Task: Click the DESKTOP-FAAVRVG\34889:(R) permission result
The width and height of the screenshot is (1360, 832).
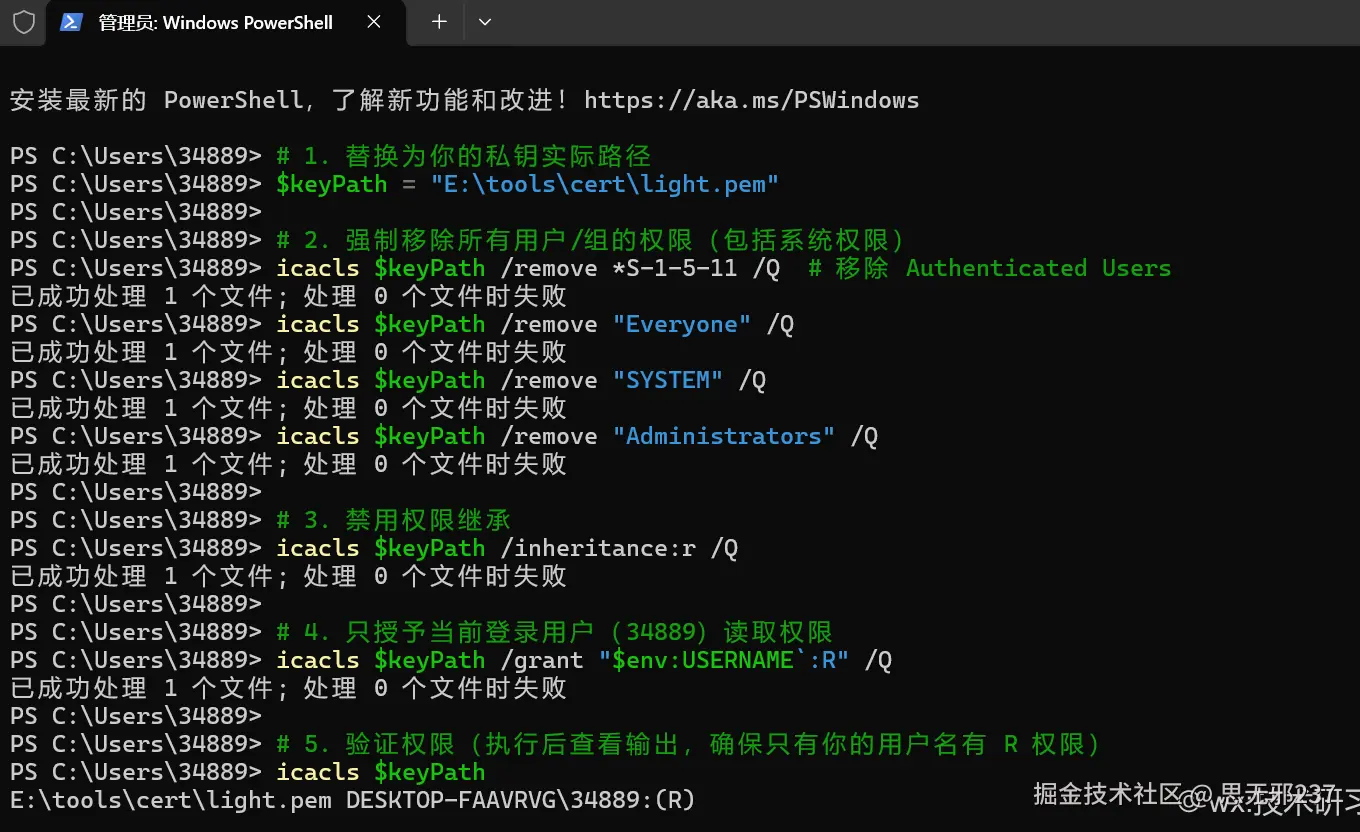Action: click(x=518, y=799)
